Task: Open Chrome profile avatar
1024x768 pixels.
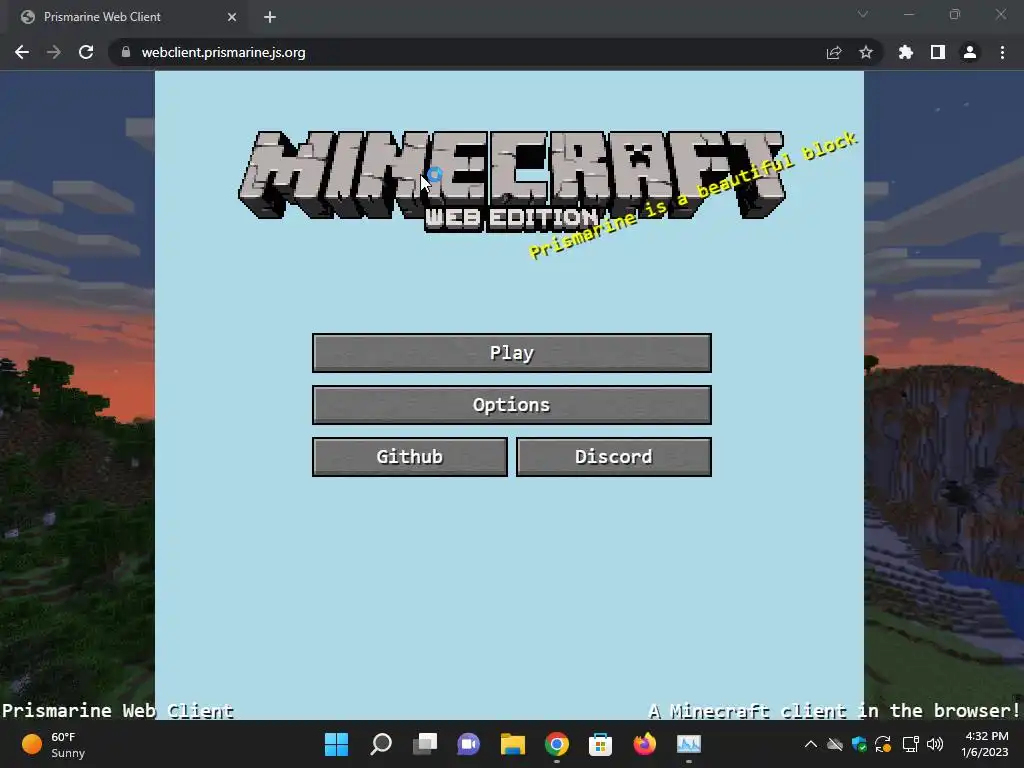Action: click(x=970, y=52)
